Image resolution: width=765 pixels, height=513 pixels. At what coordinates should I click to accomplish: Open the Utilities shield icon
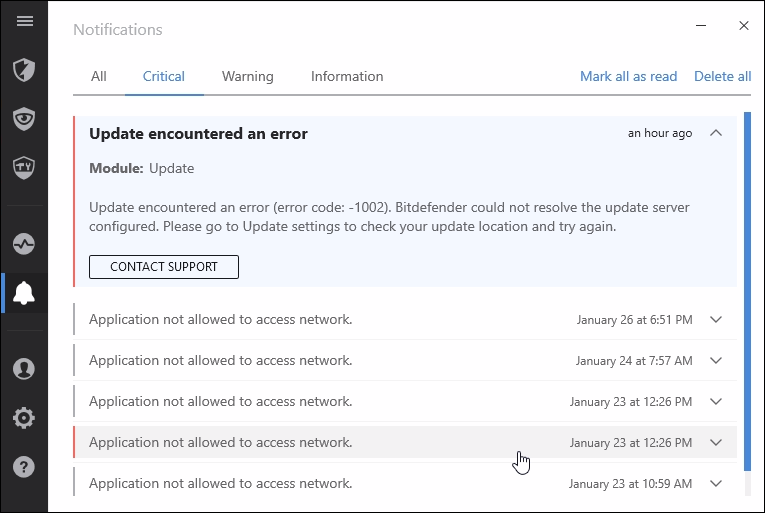24,167
